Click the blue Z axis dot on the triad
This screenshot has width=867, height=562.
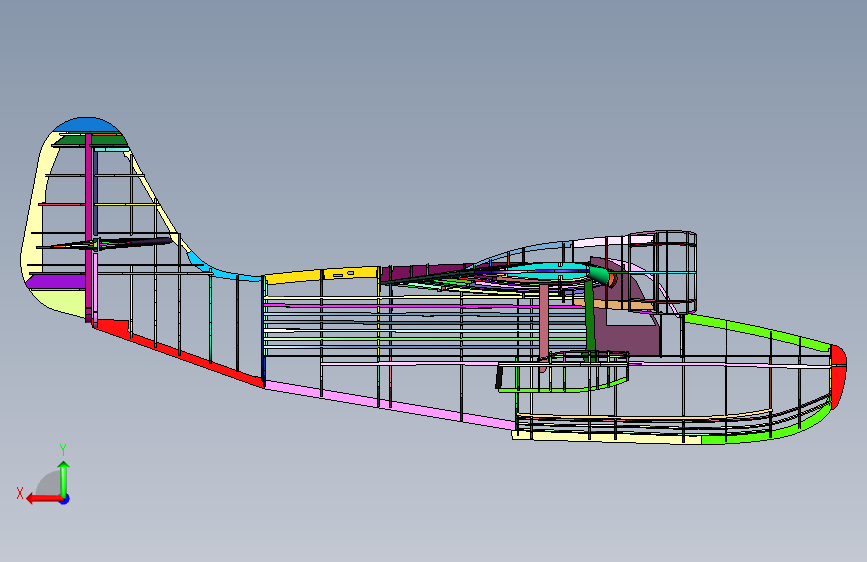coord(65,499)
